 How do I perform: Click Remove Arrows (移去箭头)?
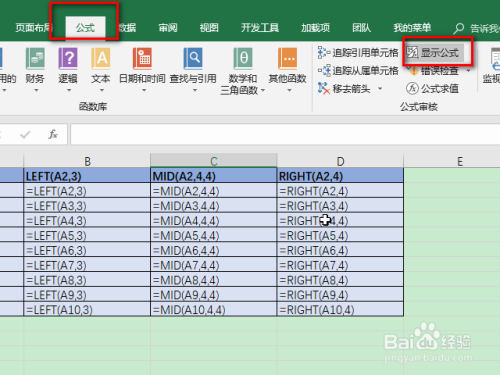(x=345, y=89)
